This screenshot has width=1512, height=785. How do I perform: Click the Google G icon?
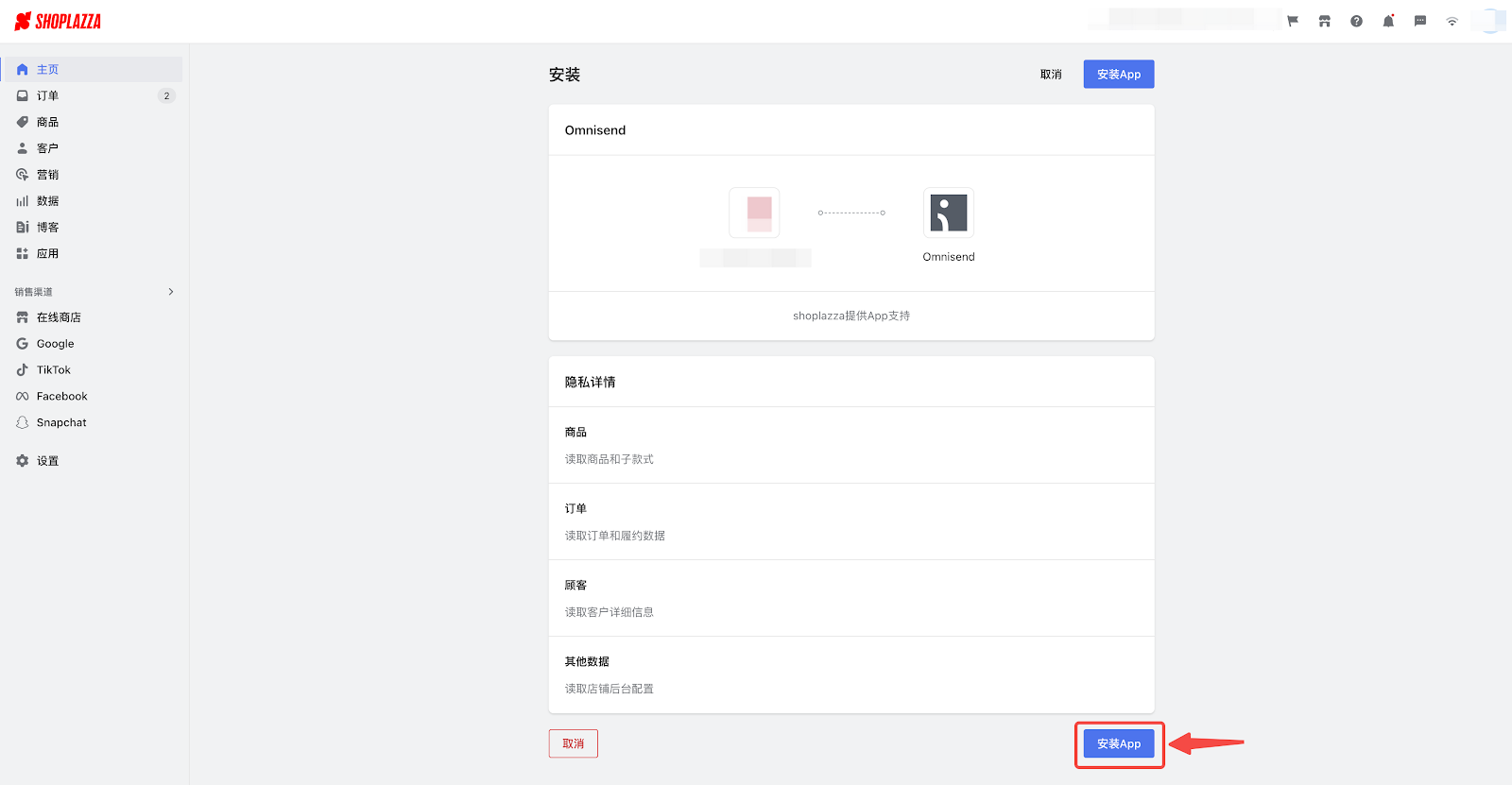(23, 344)
